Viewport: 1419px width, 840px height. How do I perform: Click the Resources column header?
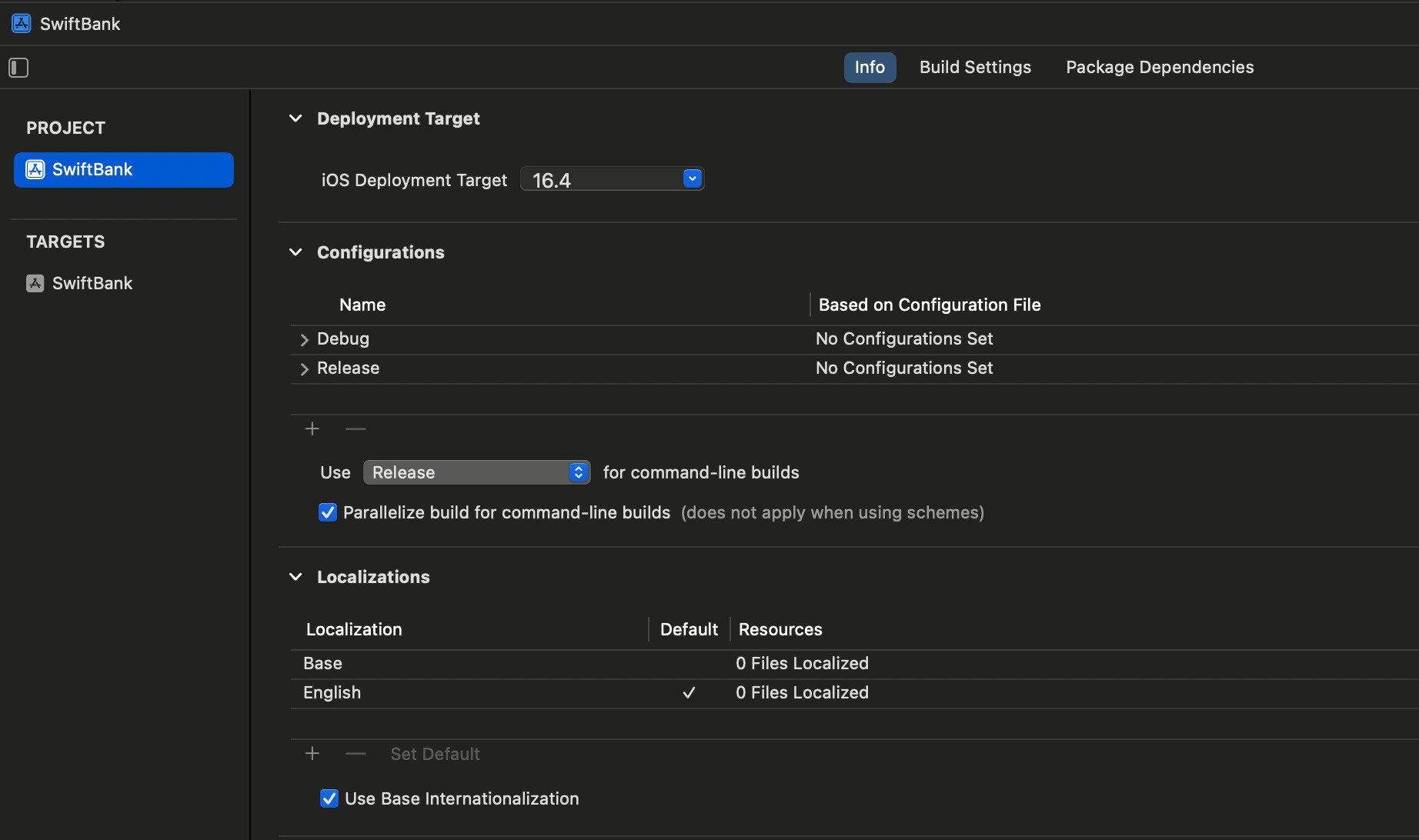780,629
